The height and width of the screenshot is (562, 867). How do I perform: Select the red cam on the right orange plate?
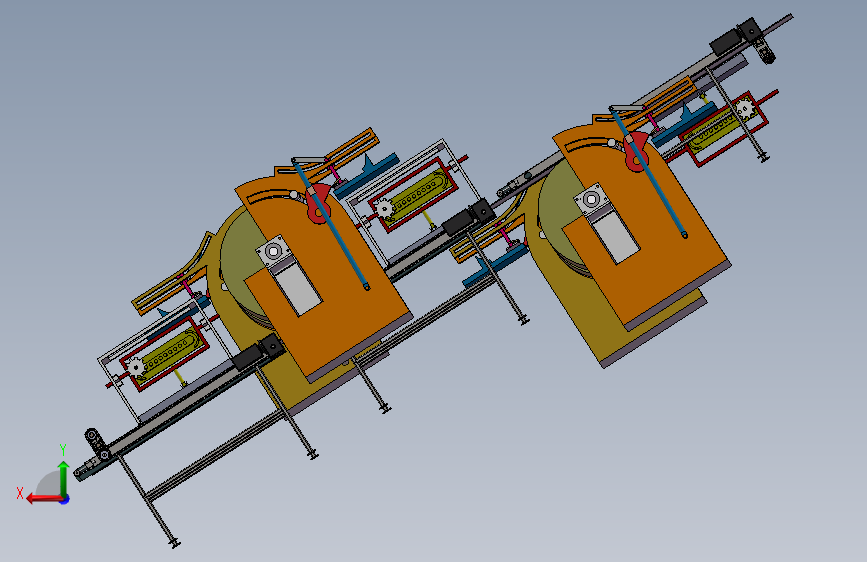point(636,151)
